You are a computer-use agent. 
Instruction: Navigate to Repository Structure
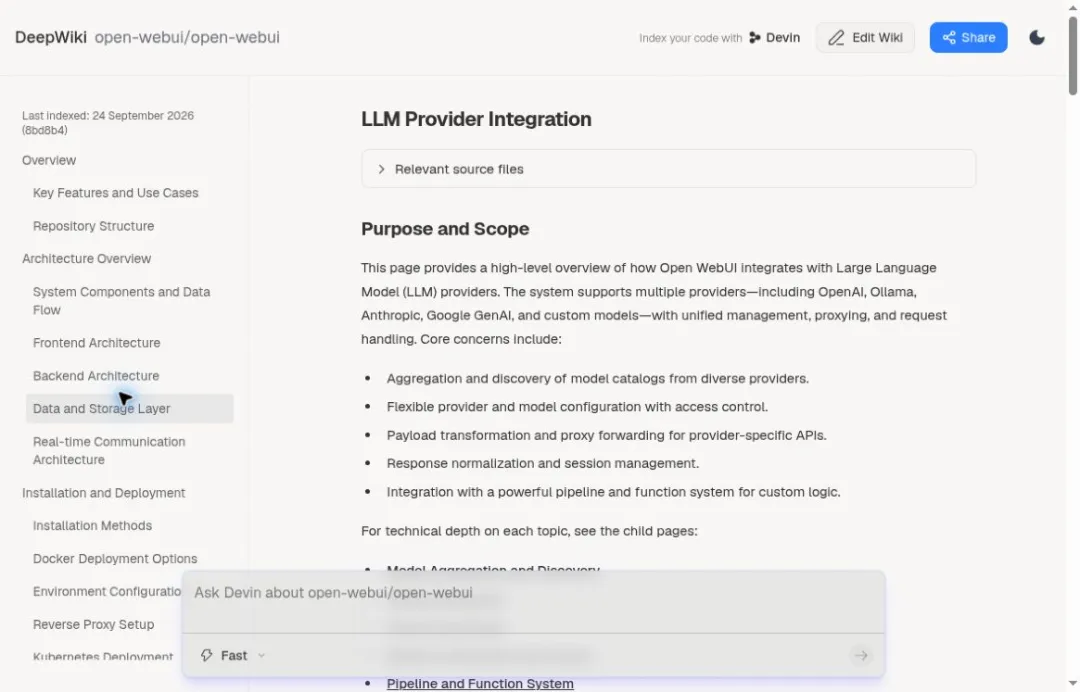[94, 226]
